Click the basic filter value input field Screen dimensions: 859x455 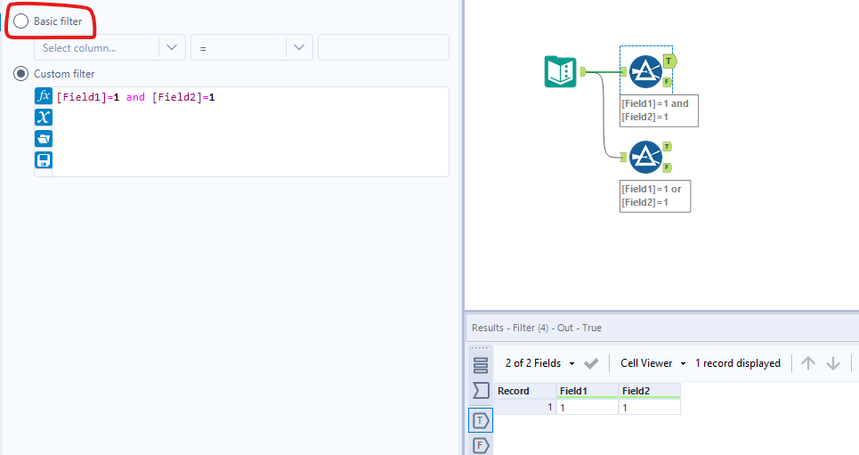[383, 48]
